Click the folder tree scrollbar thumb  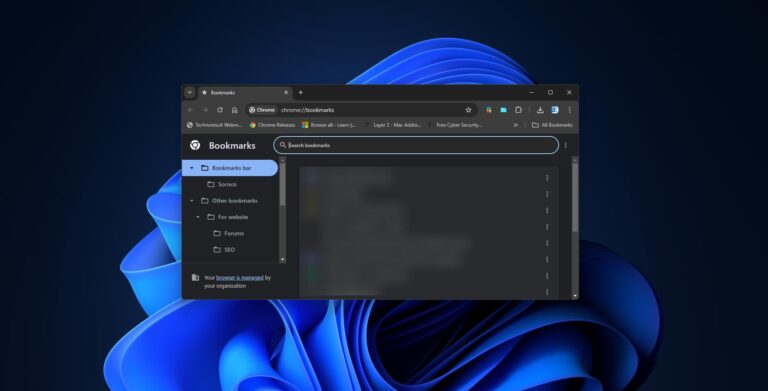pyautogui.click(x=282, y=185)
